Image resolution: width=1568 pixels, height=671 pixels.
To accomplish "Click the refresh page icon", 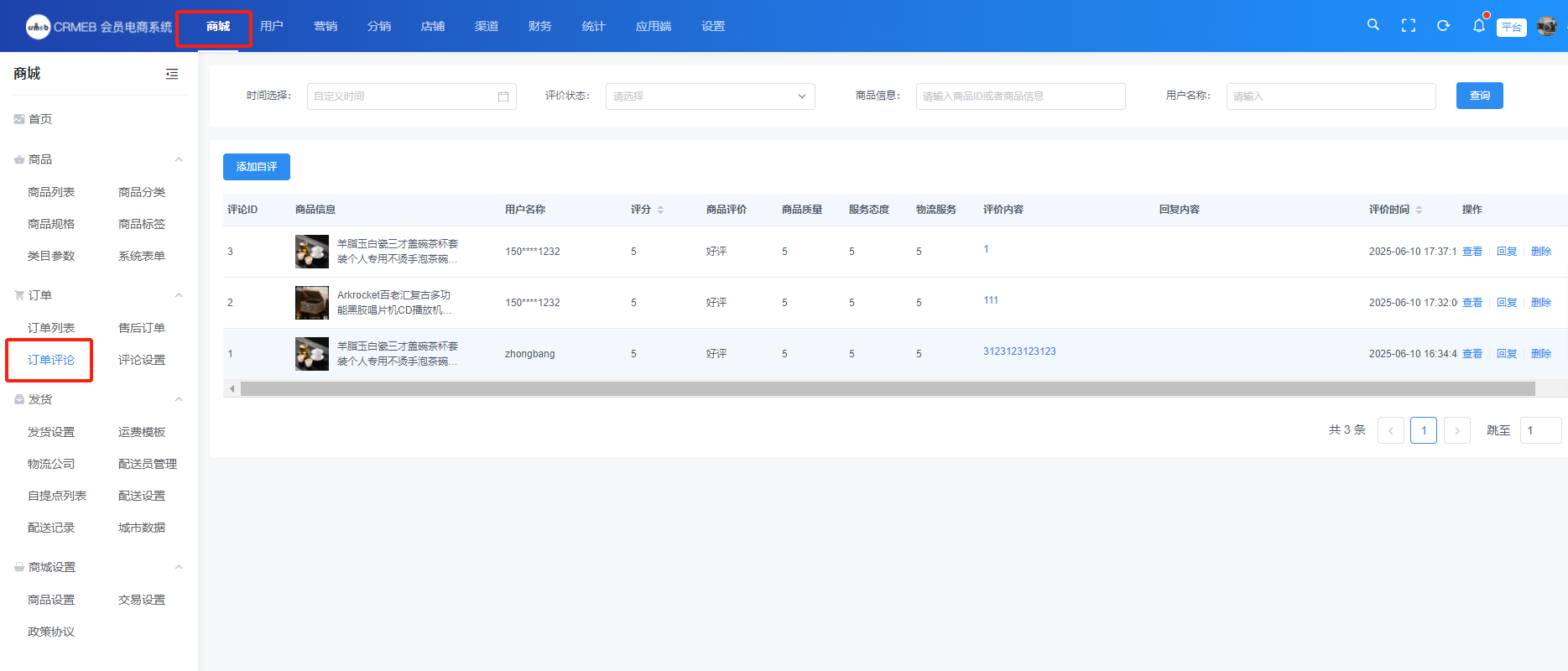I will pyautogui.click(x=1443, y=26).
